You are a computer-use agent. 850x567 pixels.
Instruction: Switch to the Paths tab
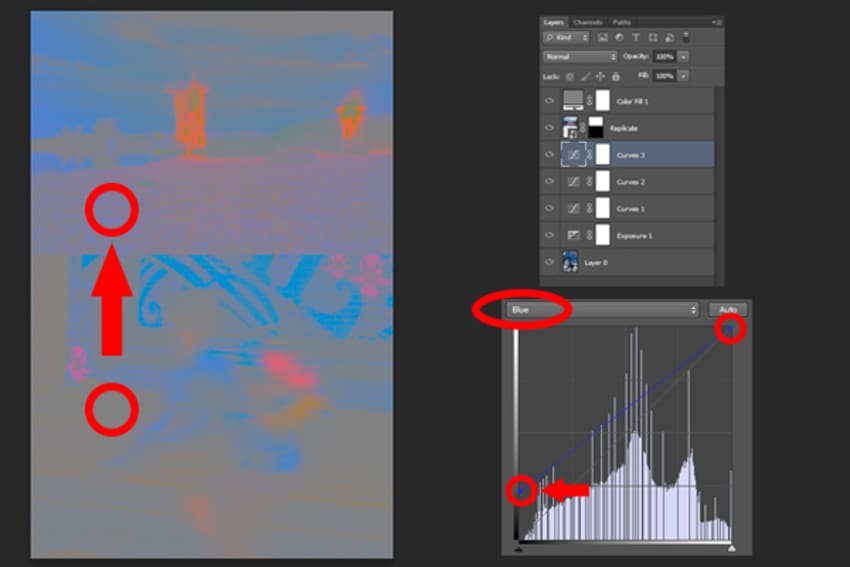click(x=621, y=22)
